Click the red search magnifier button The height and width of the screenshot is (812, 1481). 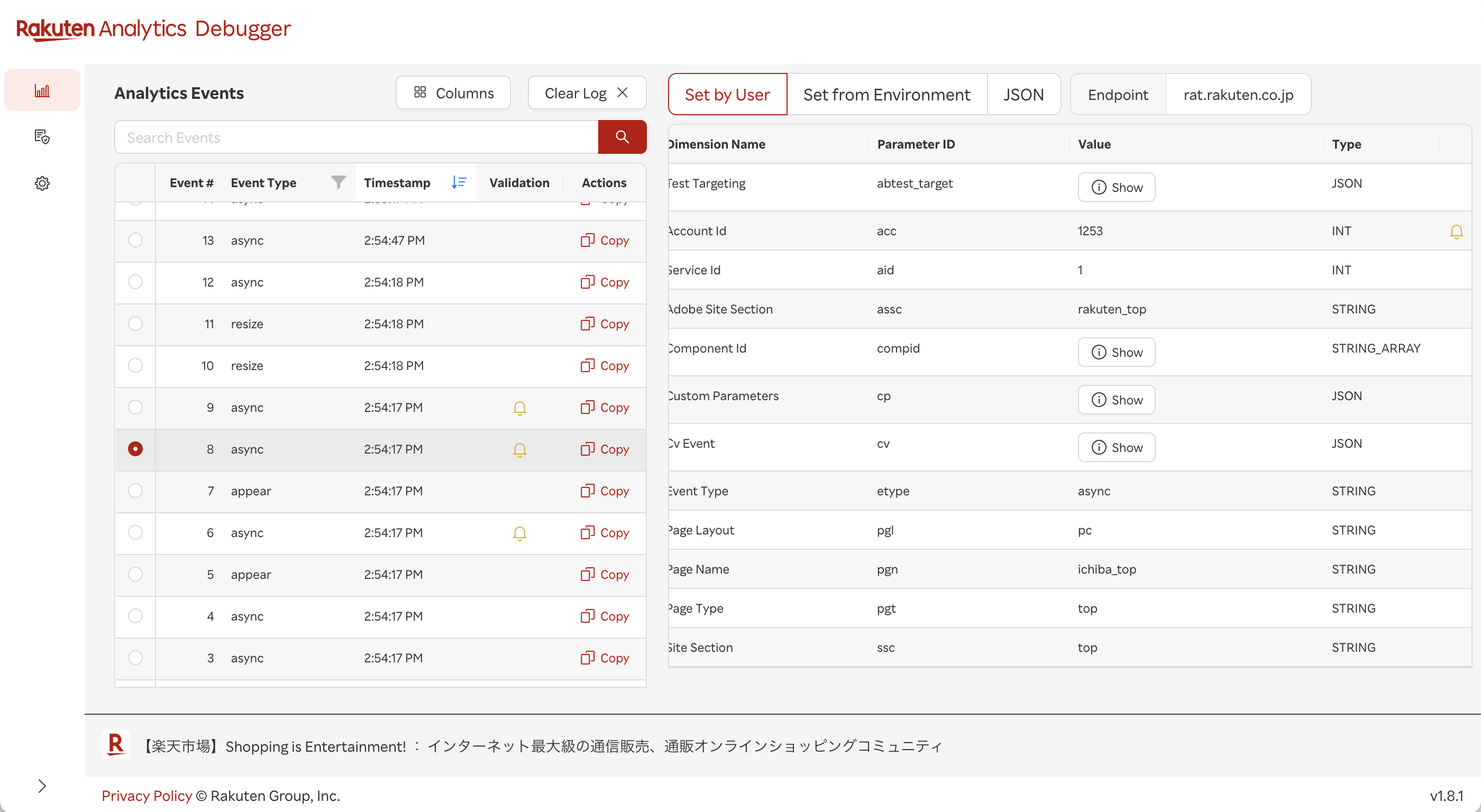point(622,137)
